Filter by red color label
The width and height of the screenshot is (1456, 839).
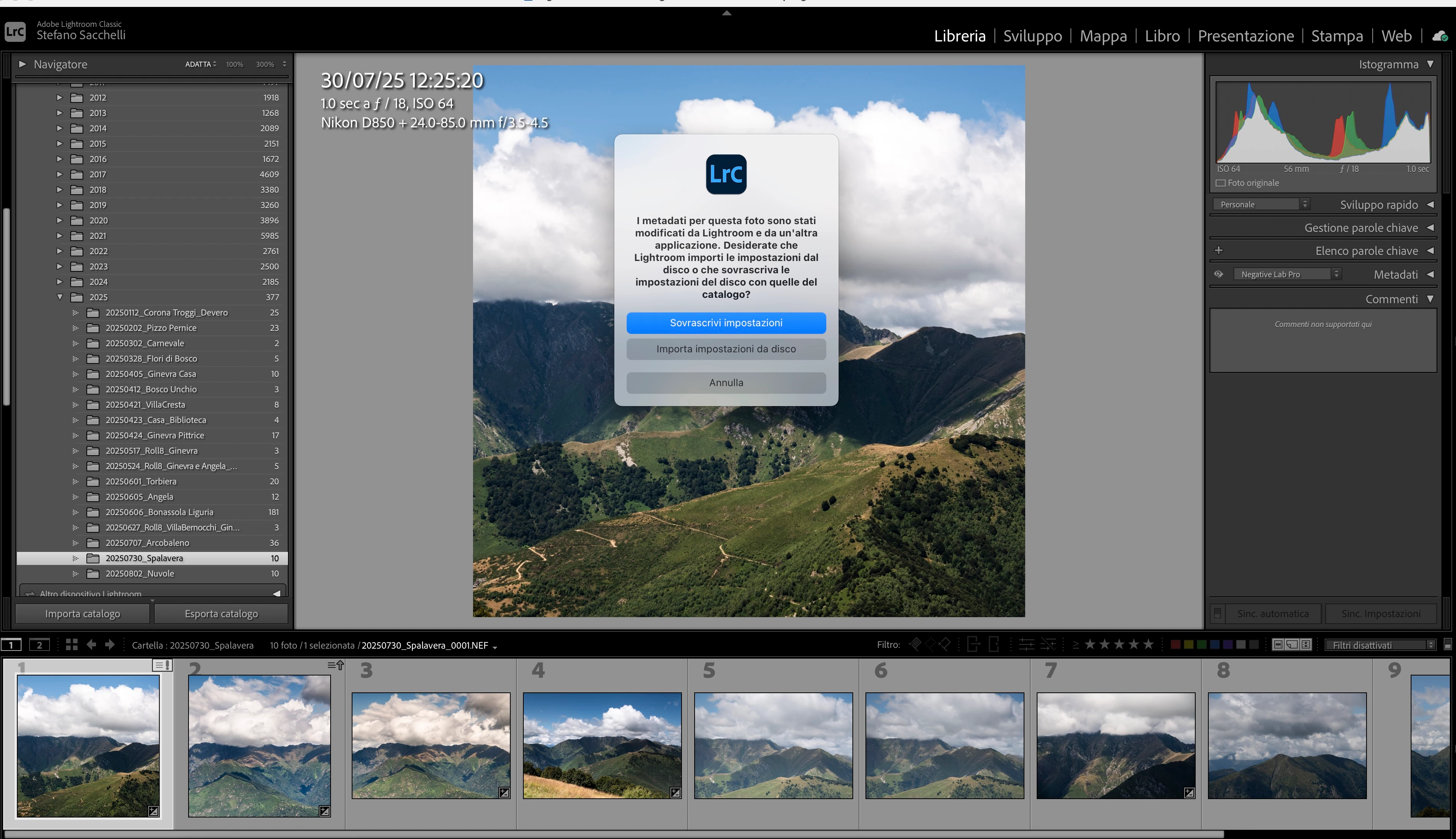click(x=1175, y=645)
